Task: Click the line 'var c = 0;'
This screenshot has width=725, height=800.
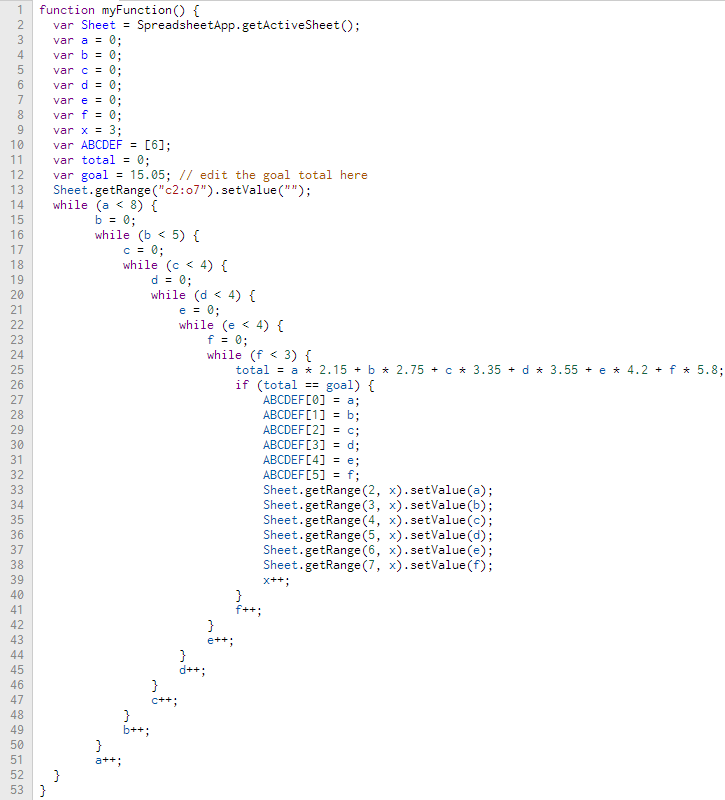Action: [87, 70]
